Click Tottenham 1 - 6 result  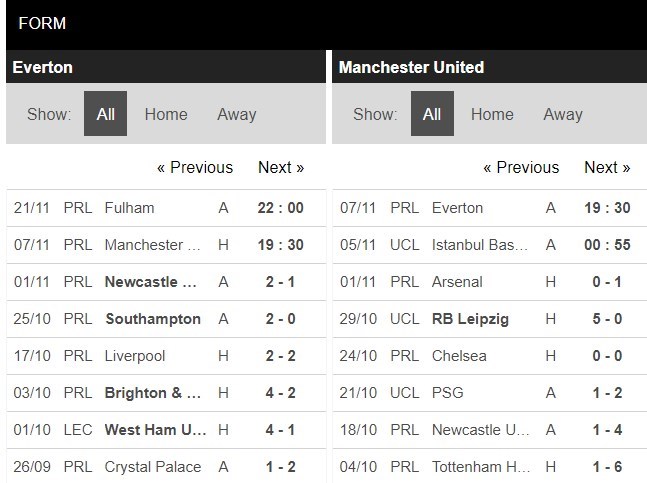(607, 467)
